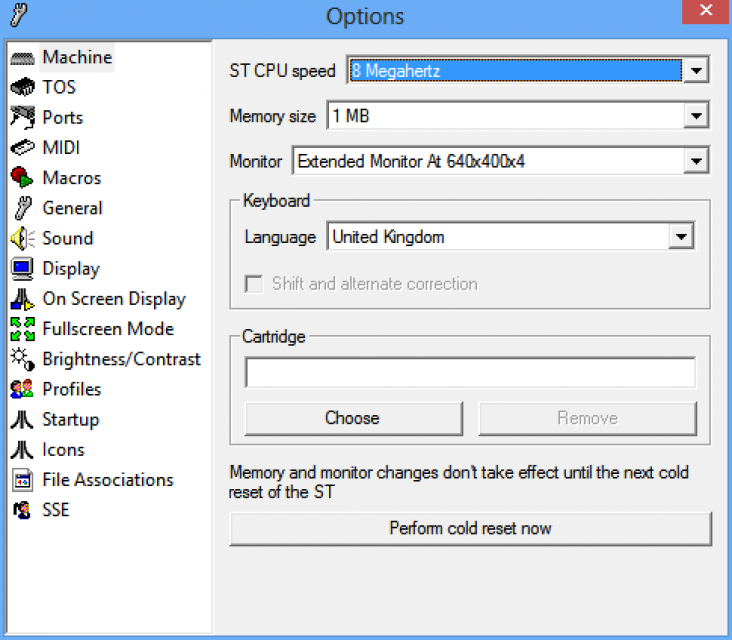Select the Ports joystick icon
The image size is (732, 640).
tap(22, 117)
